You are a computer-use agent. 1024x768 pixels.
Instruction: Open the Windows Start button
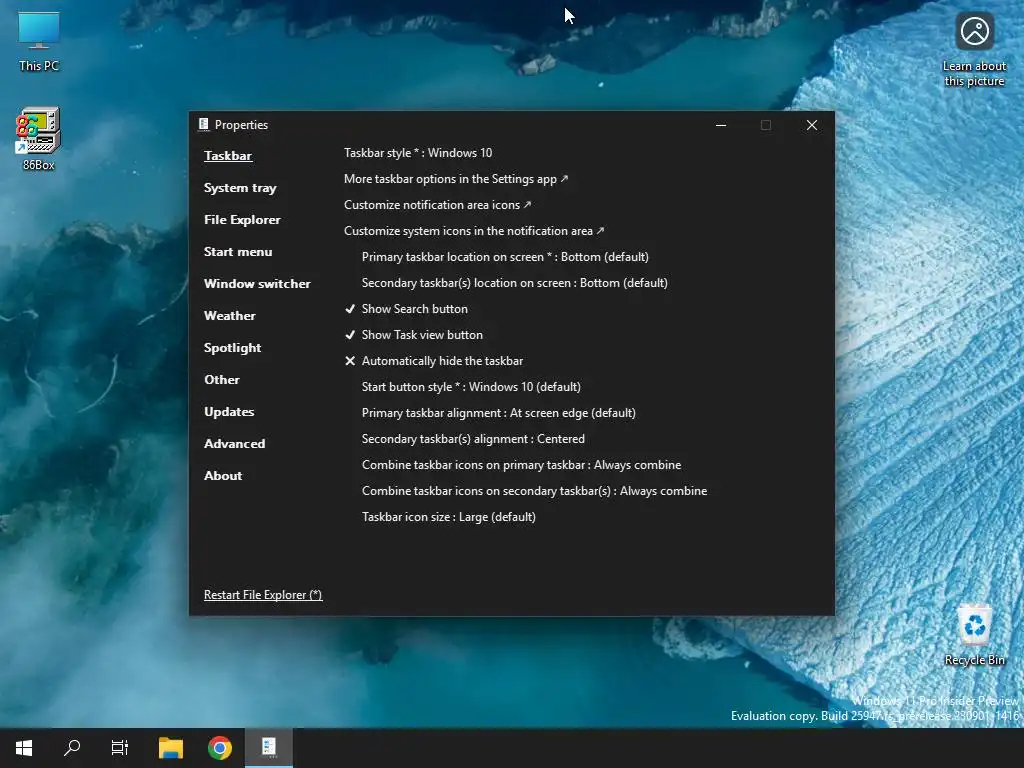click(24, 748)
